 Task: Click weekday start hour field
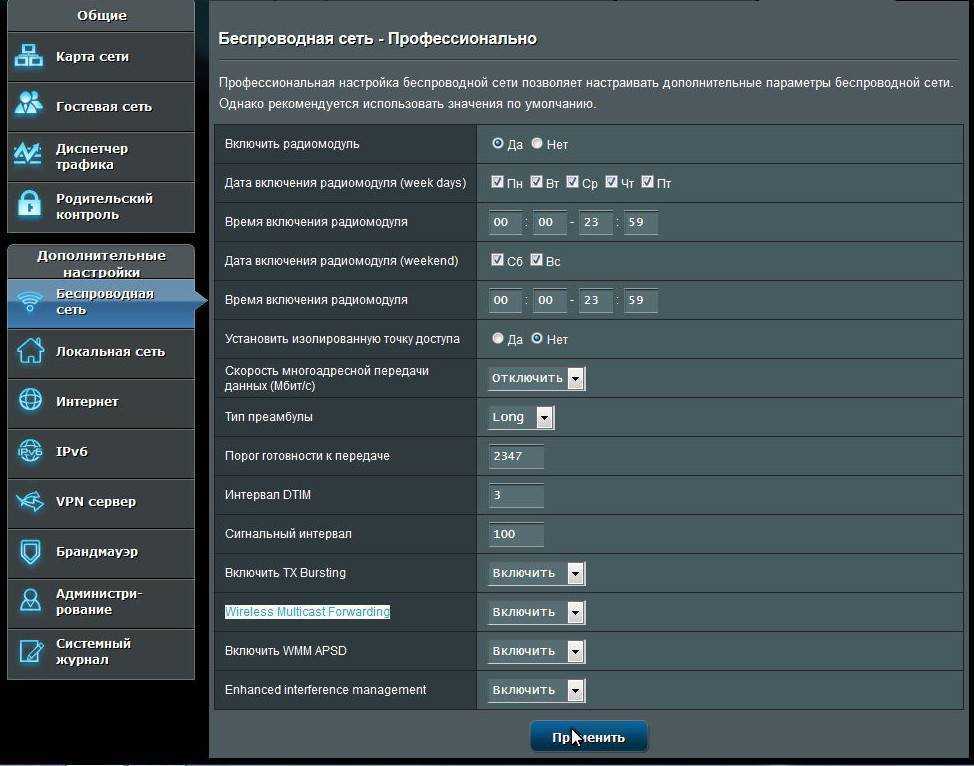(x=505, y=222)
